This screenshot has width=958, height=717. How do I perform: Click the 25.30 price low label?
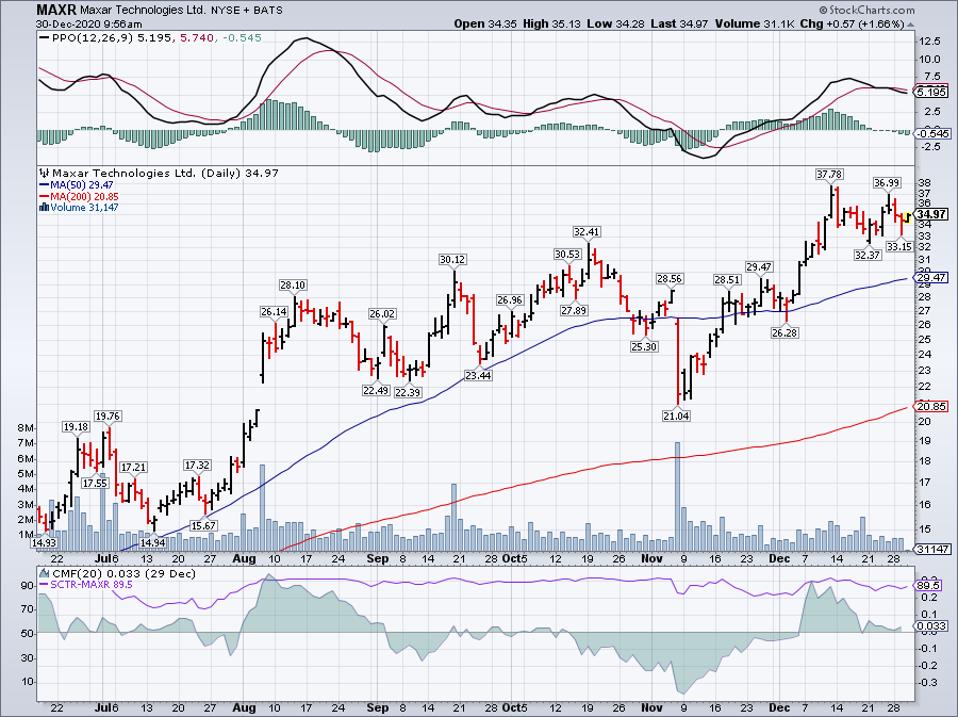tap(644, 346)
